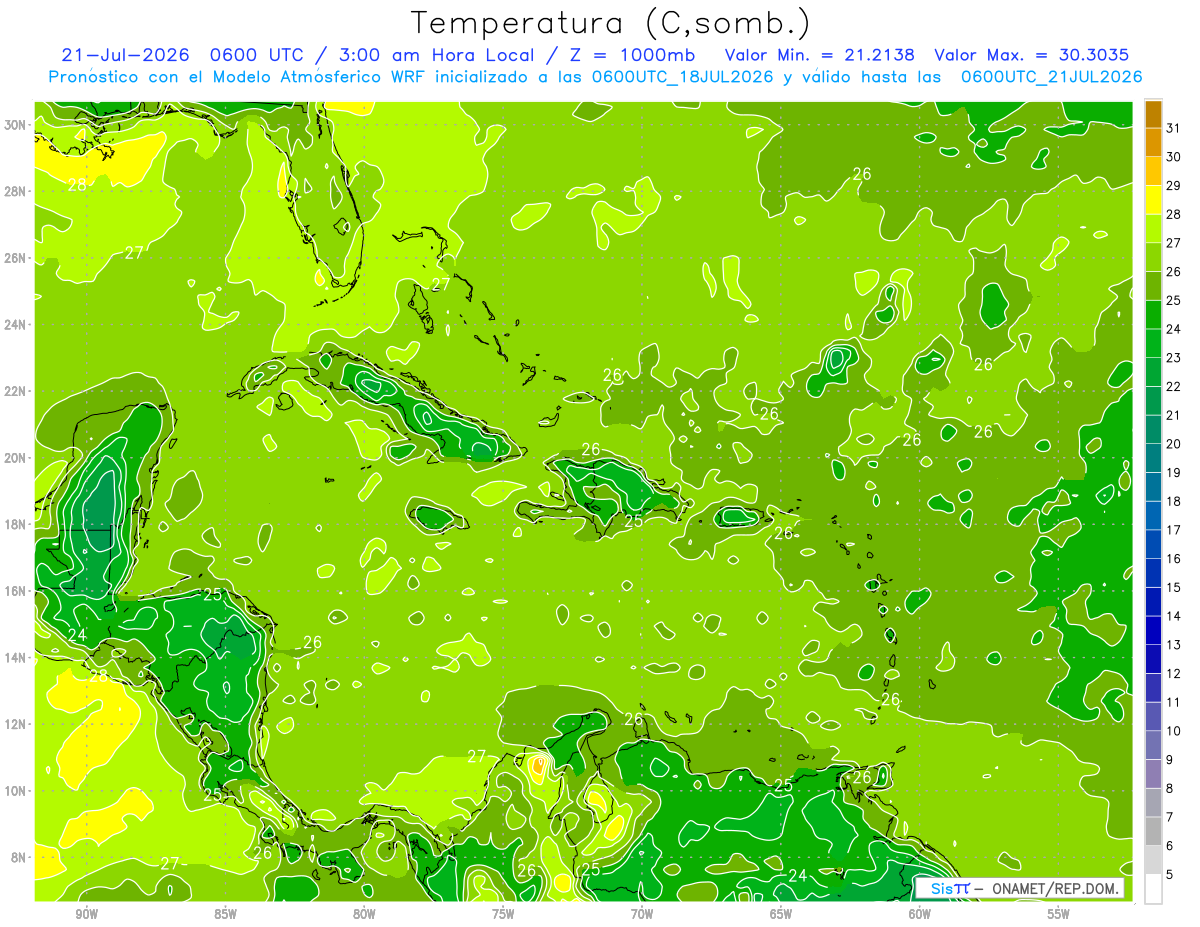Click legend swatch between 24 and 25
This screenshot has width=1200, height=927.
pos(1153,314)
